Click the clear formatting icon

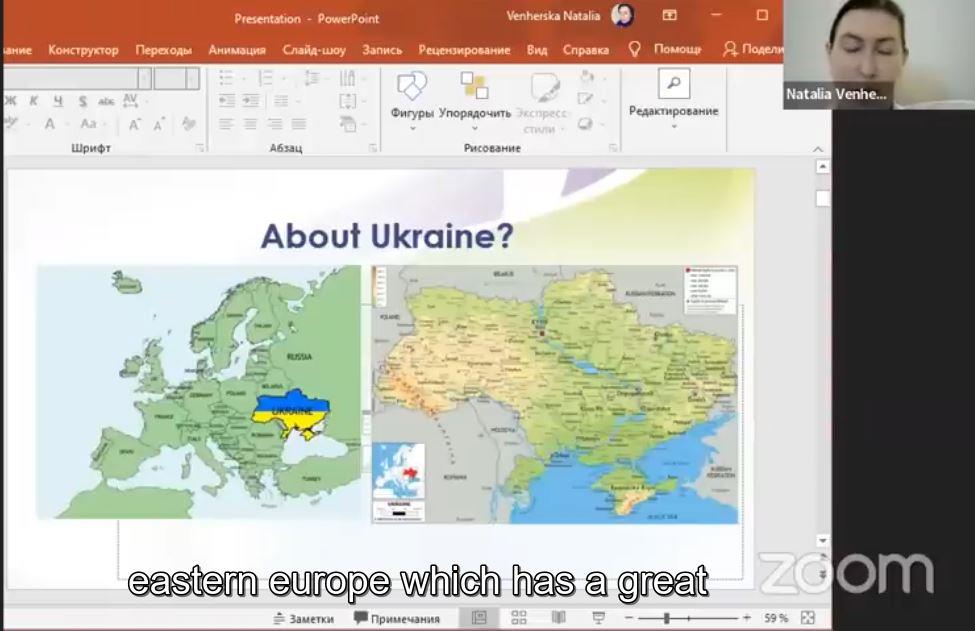tap(188, 124)
